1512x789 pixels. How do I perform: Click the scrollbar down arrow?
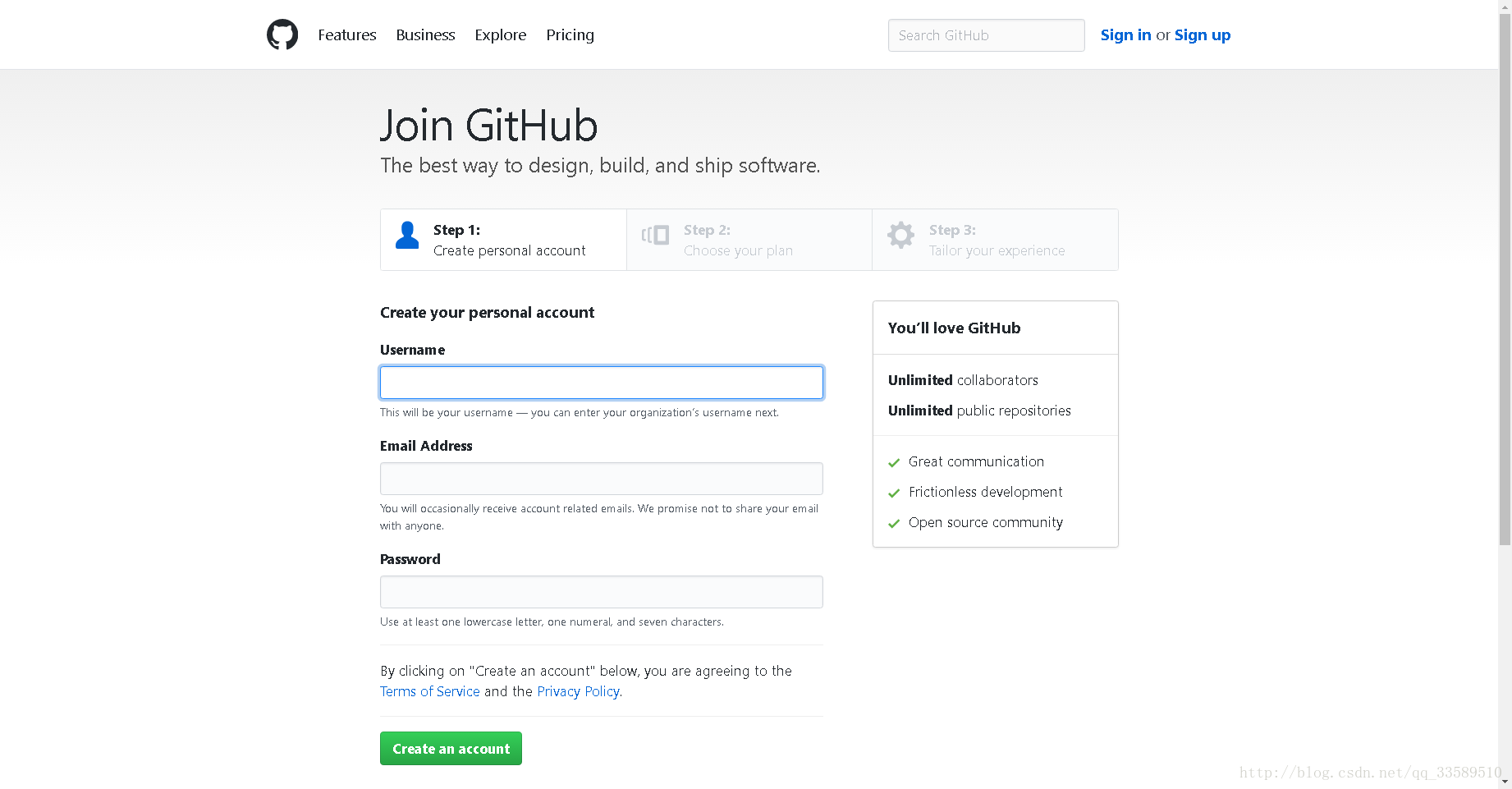pyautogui.click(x=1505, y=782)
